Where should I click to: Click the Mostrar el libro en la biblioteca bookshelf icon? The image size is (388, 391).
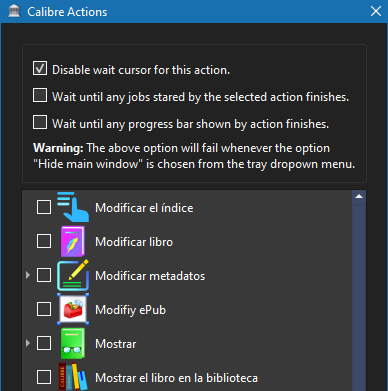[x=73, y=377]
